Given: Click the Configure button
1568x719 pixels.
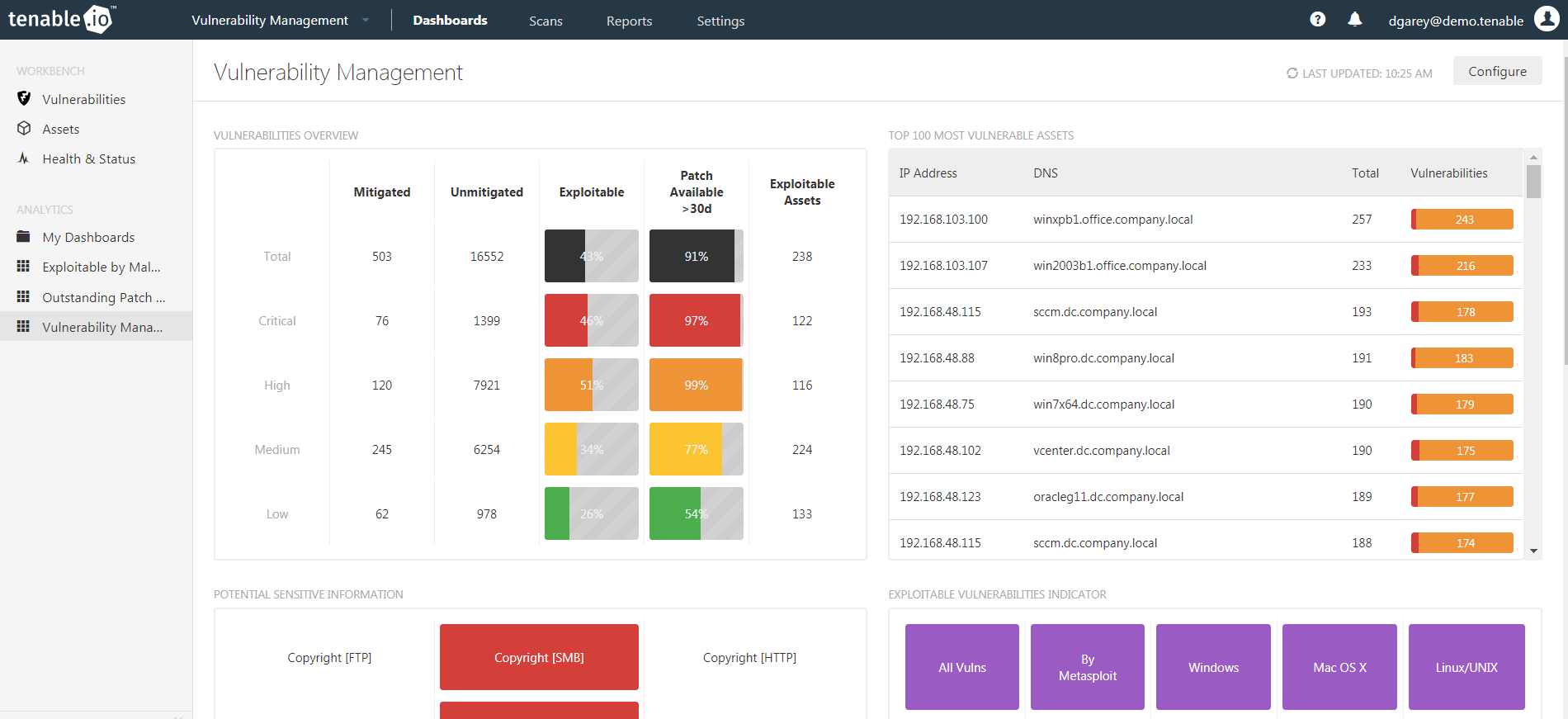Looking at the screenshot, I should point(1497,71).
